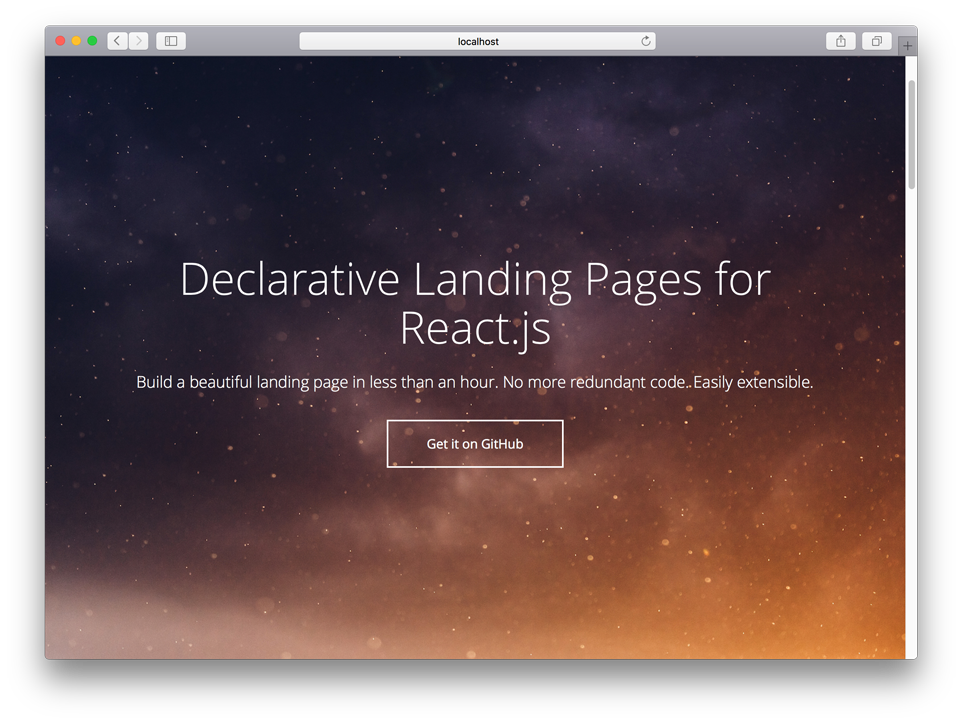The width and height of the screenshot is (962, 723).
Task: Click the subtitle about building a beautiful landing page
Action: pyautogui.click(x=475, y=382)
